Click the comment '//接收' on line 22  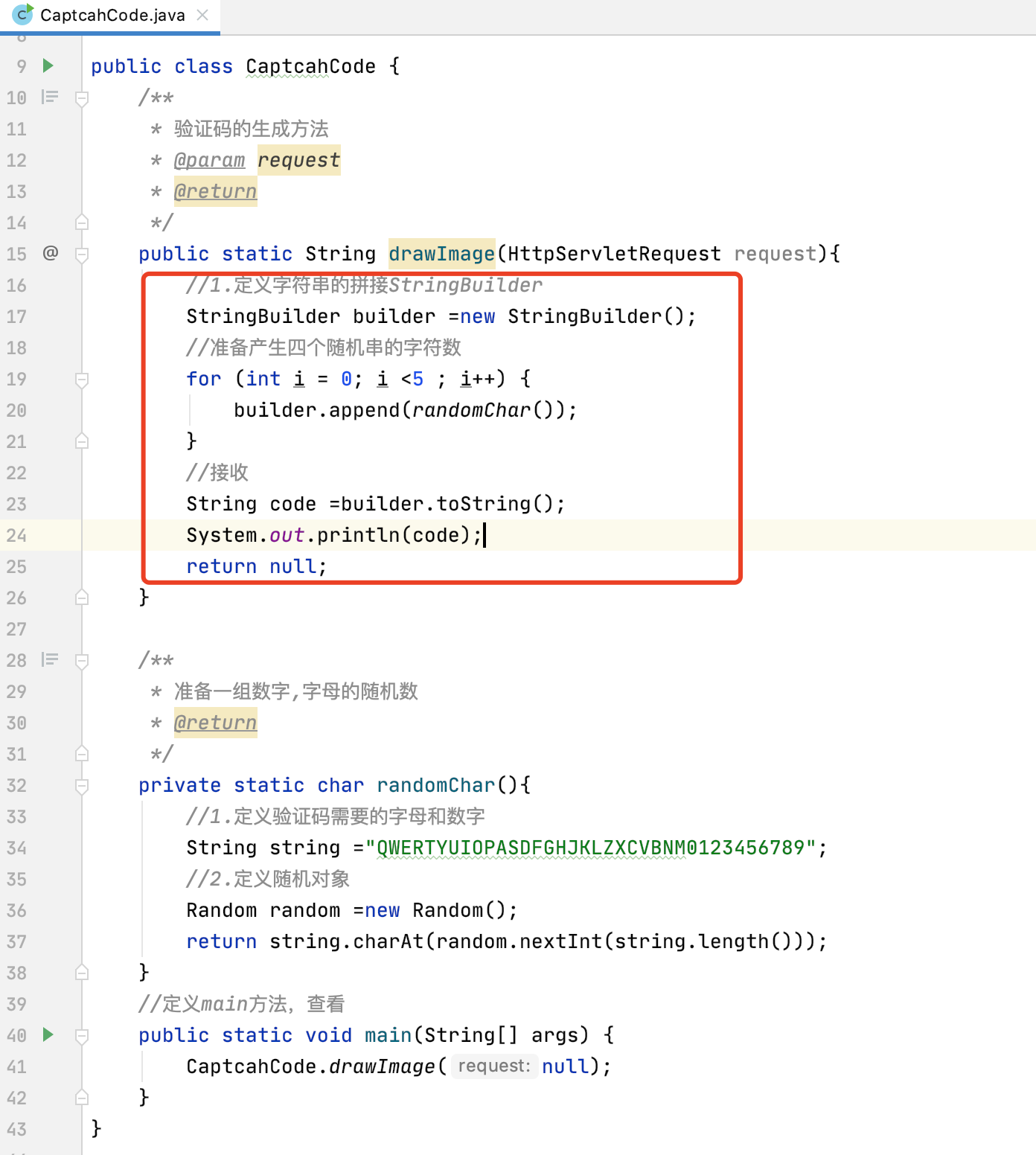tap(217, 473)
